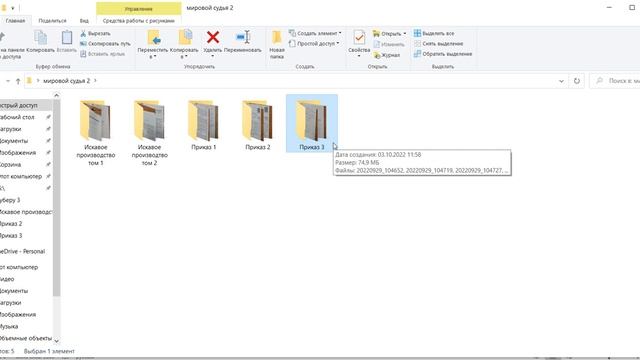Click the search field (Поиск в)
Viewport: 640px width, 360px height.
[616, 81]
